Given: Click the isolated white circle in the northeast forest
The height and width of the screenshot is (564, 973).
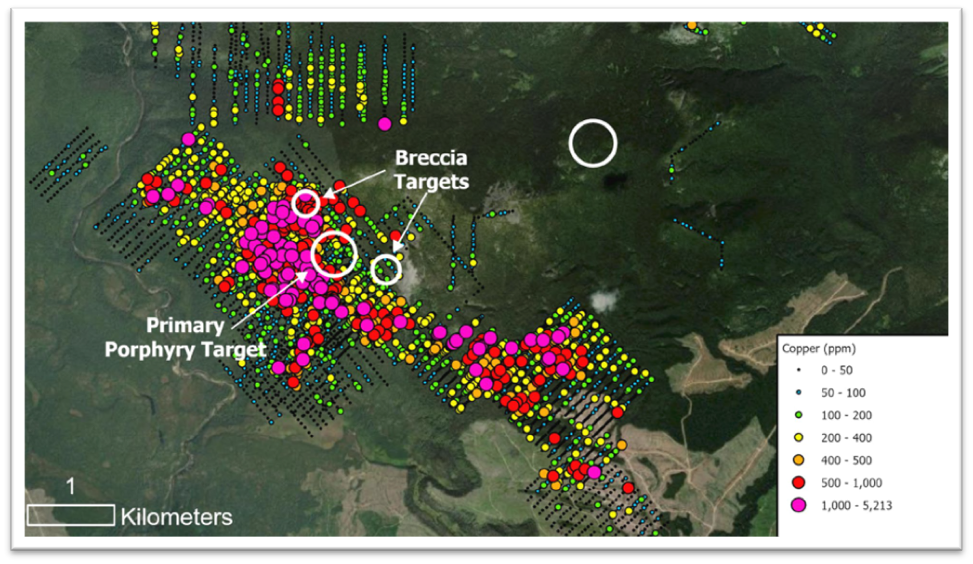Looking at the screenshot, I should [593, 143].
